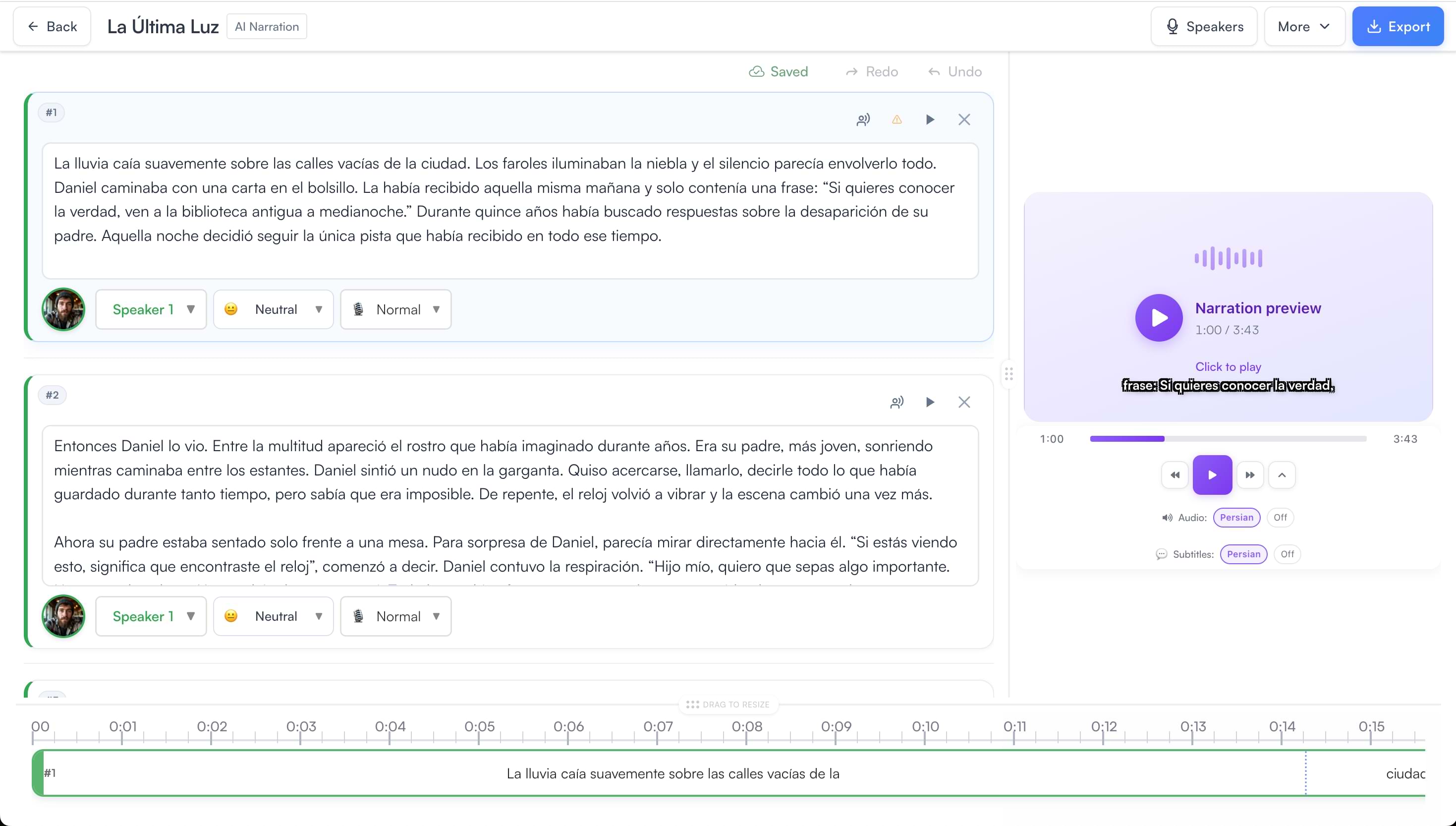1456x826 pixels.
Task: Click the Saved cloud status icon
Action: [756, 71]
